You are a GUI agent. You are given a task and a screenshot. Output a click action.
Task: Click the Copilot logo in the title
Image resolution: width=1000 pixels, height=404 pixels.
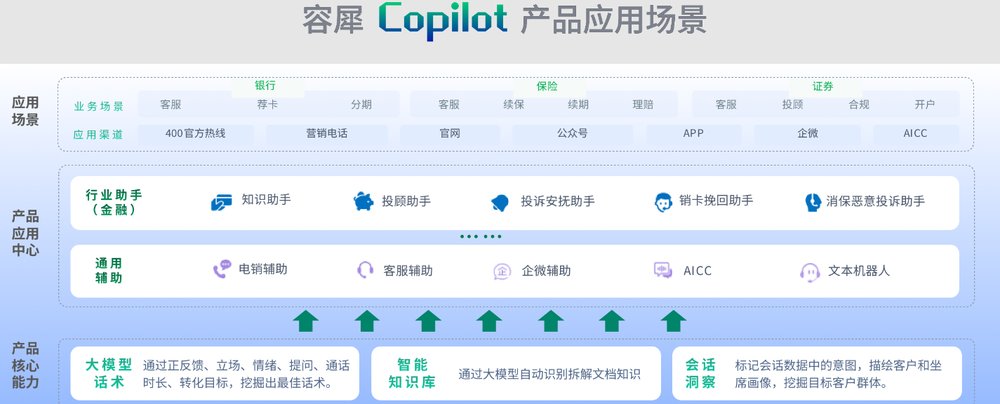(x=443, y=20)
